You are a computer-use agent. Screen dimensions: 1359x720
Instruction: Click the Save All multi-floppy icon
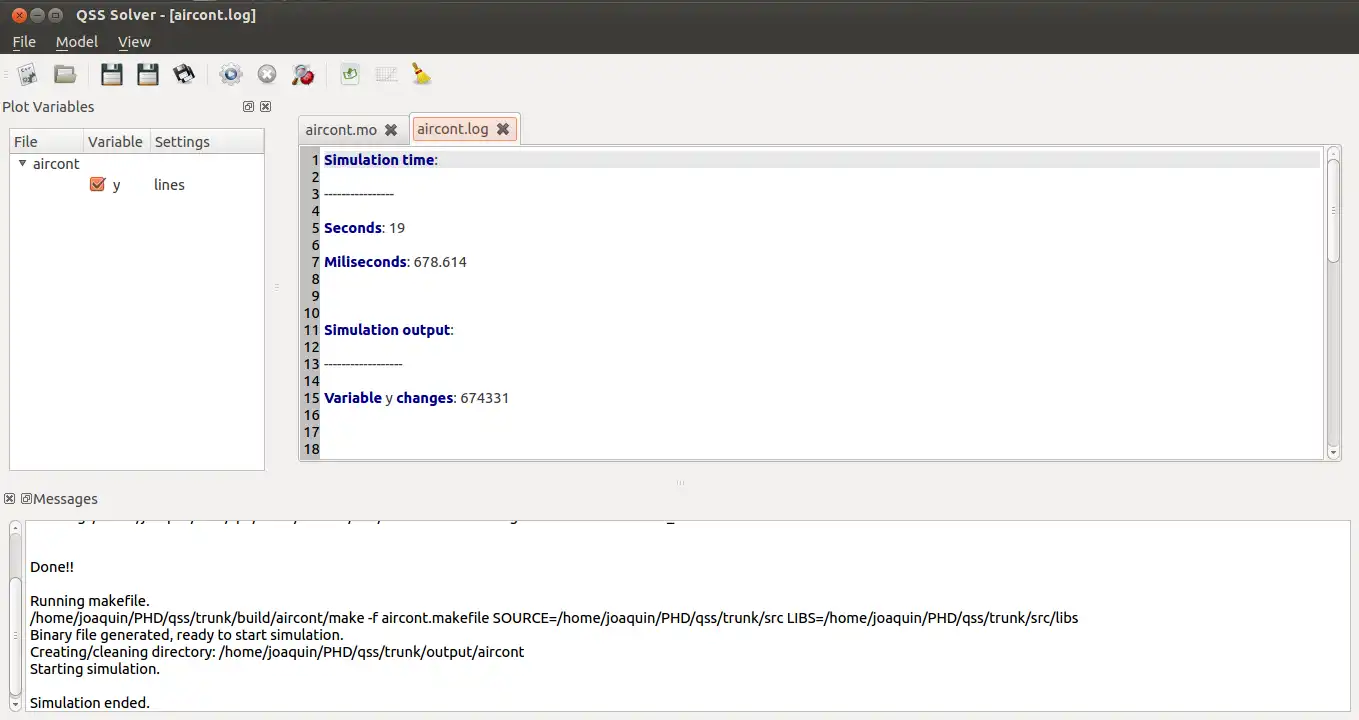(x=184, y=74)
